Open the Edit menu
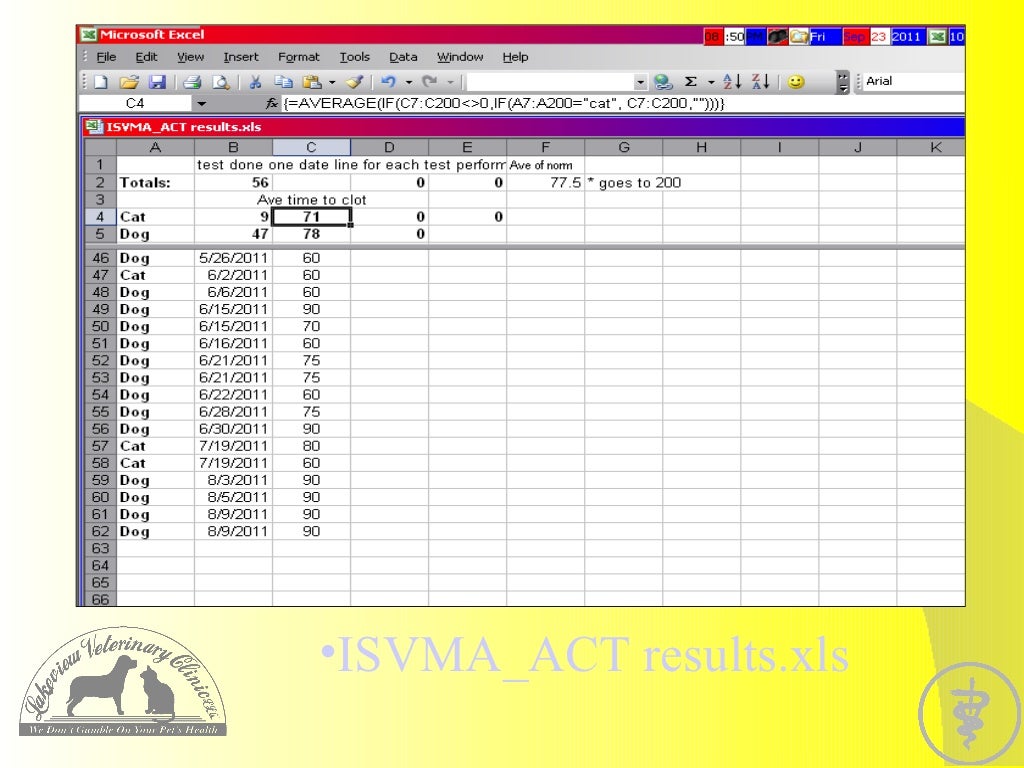Viewport: 1024px width, 768px height. pos(146,57)
